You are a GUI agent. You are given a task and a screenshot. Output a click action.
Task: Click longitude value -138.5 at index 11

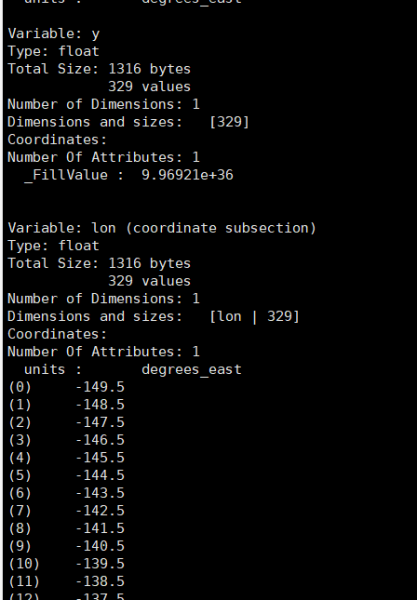100,582
